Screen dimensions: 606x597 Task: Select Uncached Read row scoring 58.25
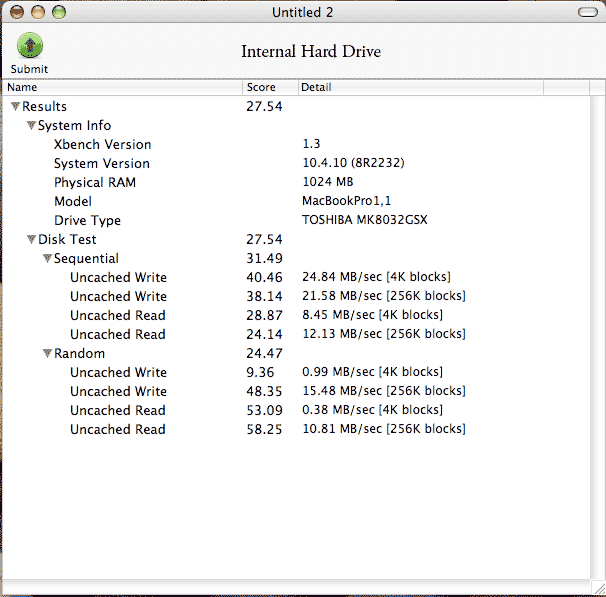[x=296, y=429]
